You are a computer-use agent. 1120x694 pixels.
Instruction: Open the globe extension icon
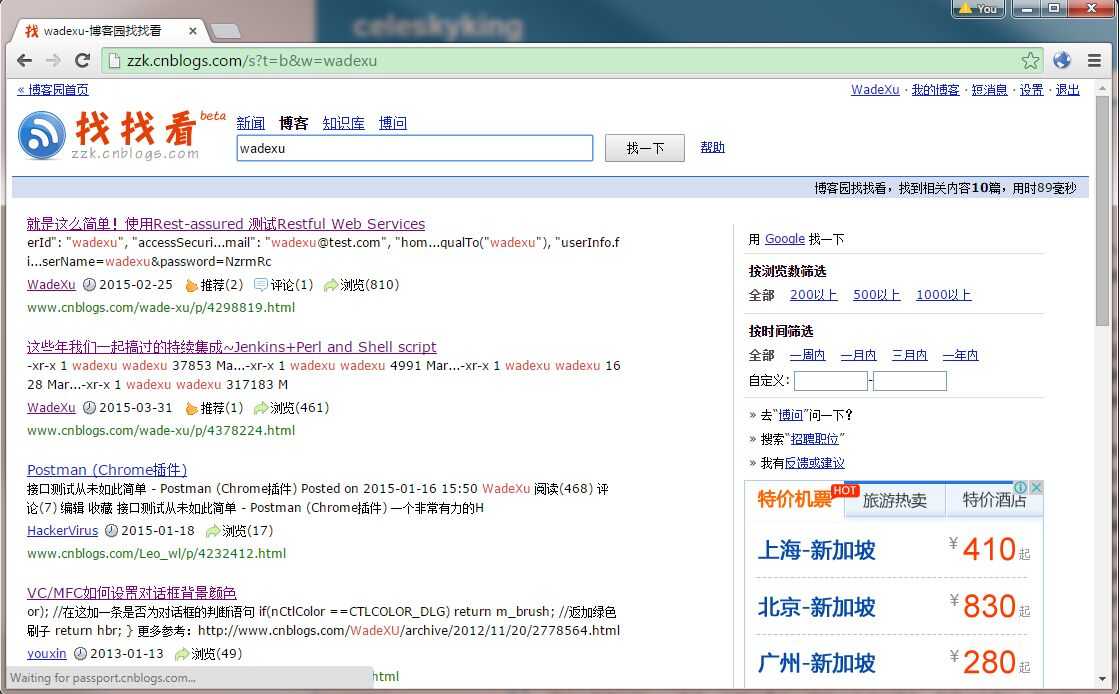coord(1062,61)
